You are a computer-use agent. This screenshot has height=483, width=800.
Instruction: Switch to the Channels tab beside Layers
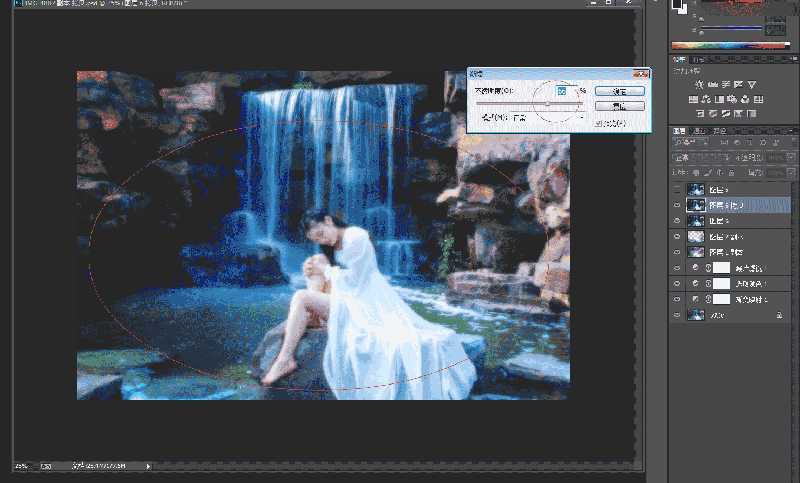[700, 131]
